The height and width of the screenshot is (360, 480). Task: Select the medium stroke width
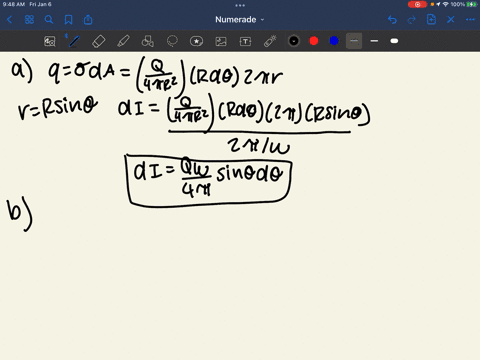pyautogui.click(x=374, y=41)
